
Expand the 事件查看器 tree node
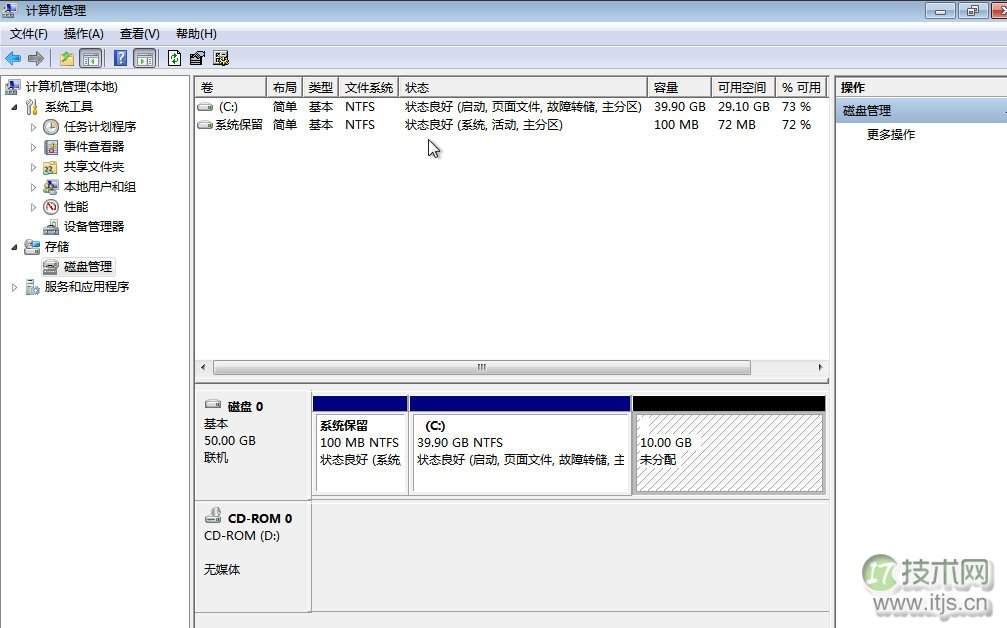pos(32,146)
